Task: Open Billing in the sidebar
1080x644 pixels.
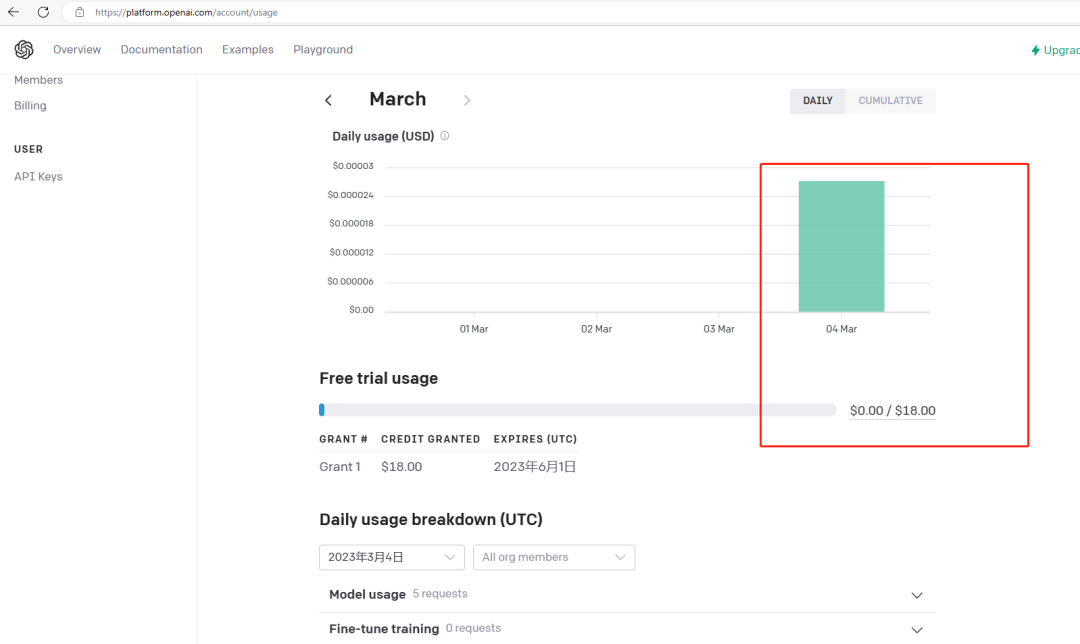Action: tap(30, 105)
